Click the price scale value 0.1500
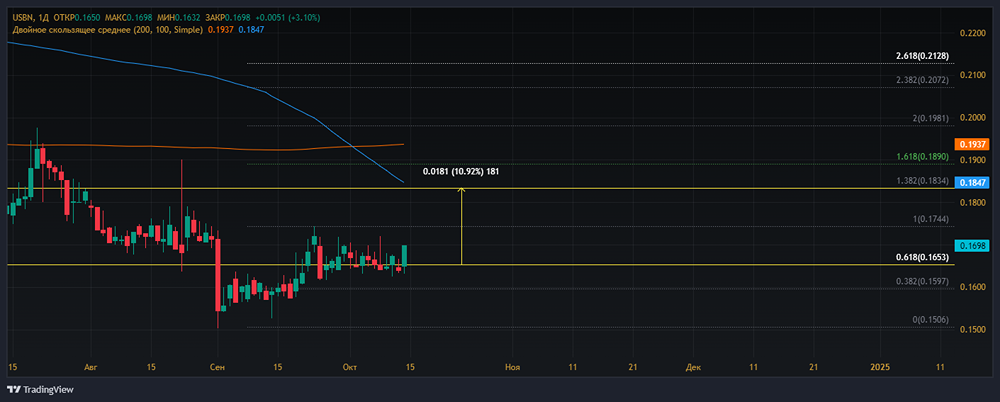Image resolution: width=1000 pixels, height=402 pixels. click(971, 329)
